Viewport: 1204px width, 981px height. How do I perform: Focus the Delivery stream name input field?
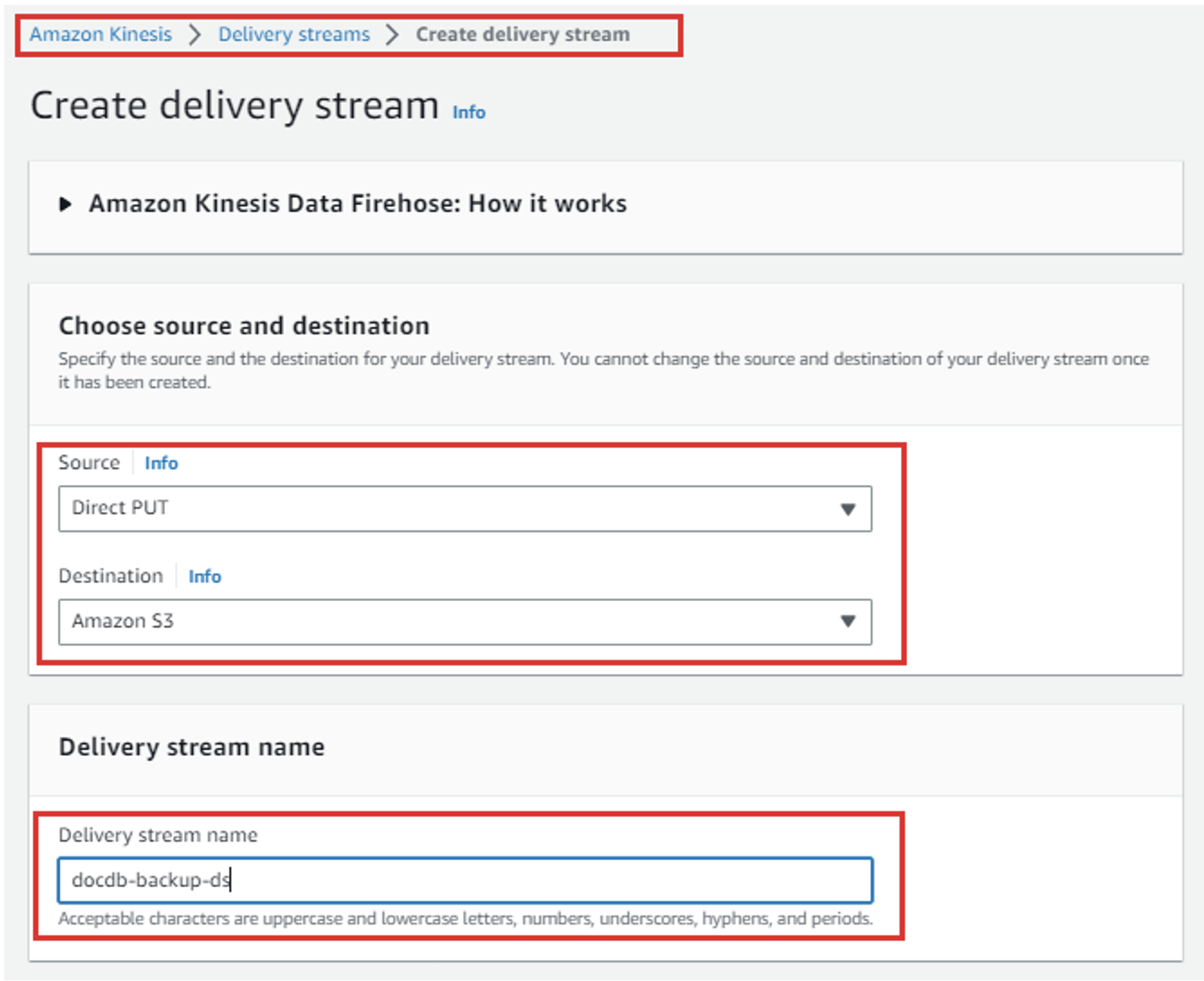click(465, 880)
